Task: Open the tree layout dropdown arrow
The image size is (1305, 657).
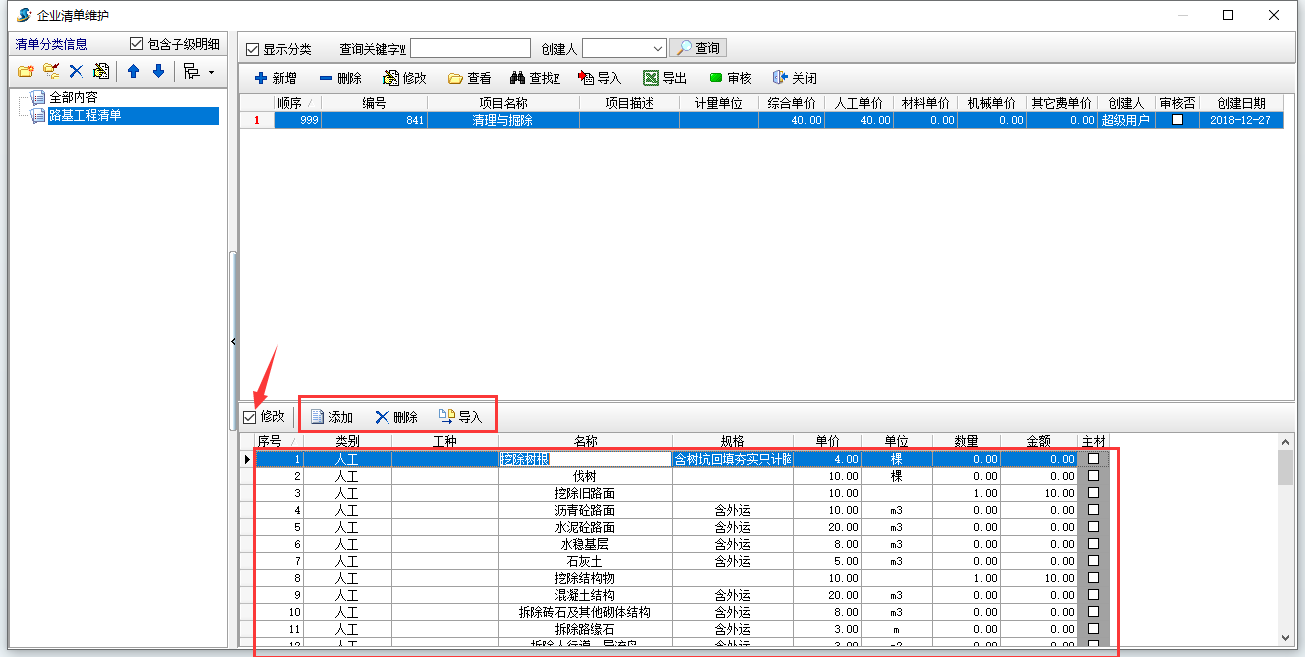Action: (211, 72)
